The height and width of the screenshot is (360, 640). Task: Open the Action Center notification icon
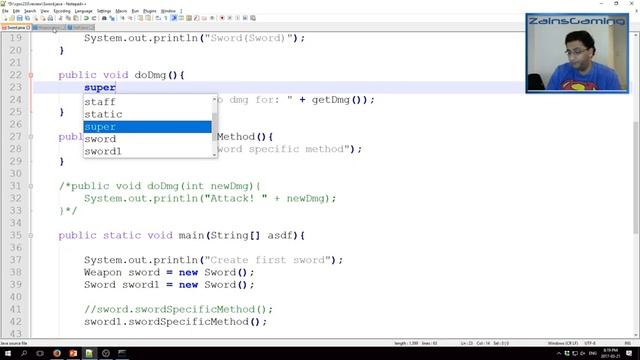click(x=629, y=353)
